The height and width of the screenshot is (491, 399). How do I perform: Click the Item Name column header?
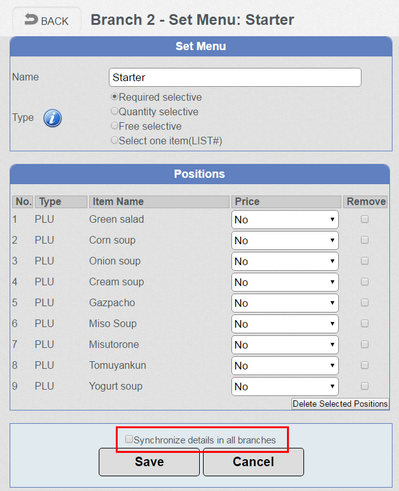tap(159, 202)
